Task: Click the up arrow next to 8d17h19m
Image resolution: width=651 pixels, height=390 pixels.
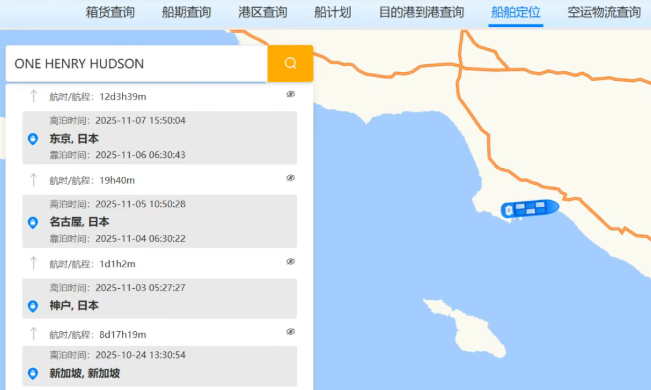Action: click(x=34, y=334)
